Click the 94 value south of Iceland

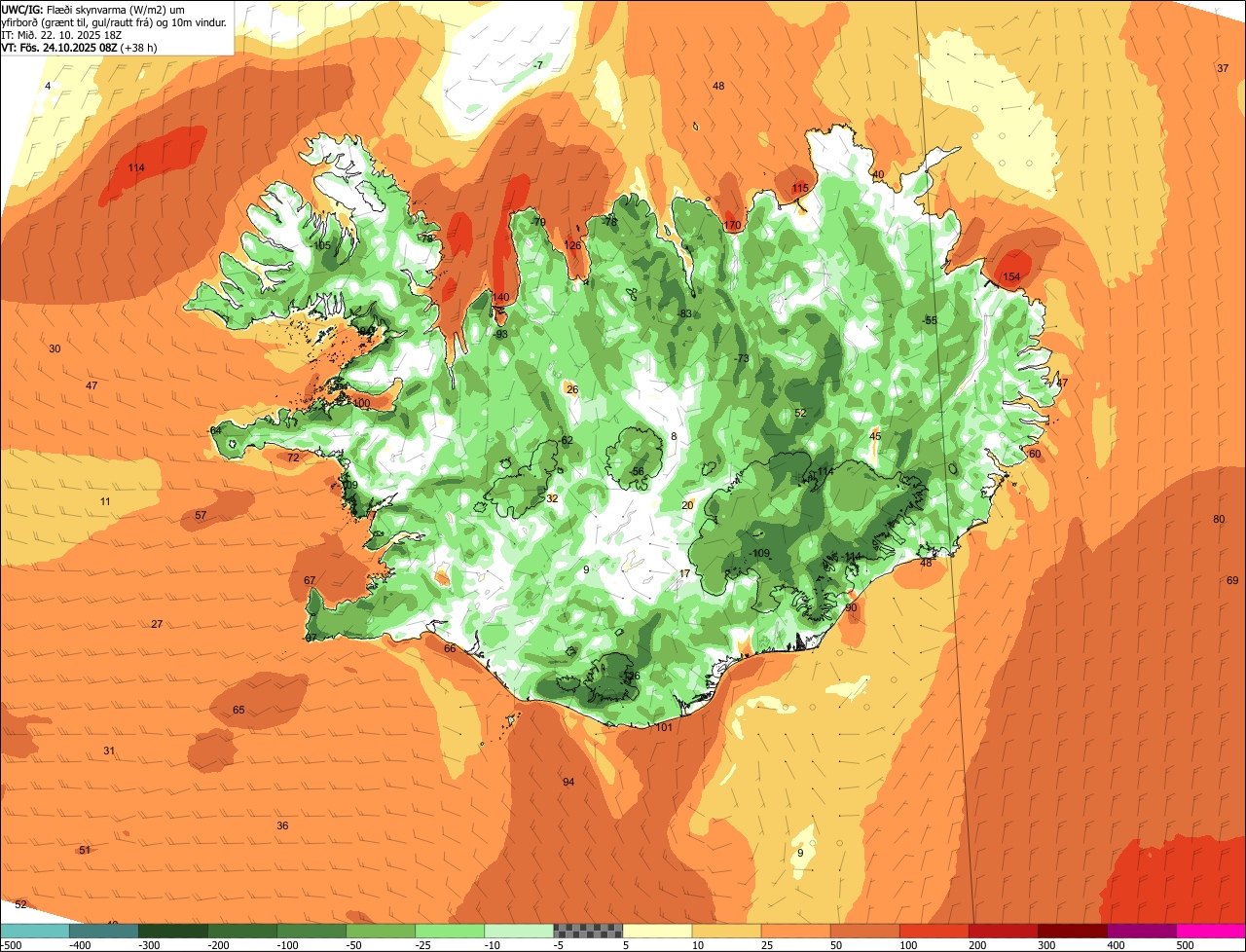(x=568, y=782)
